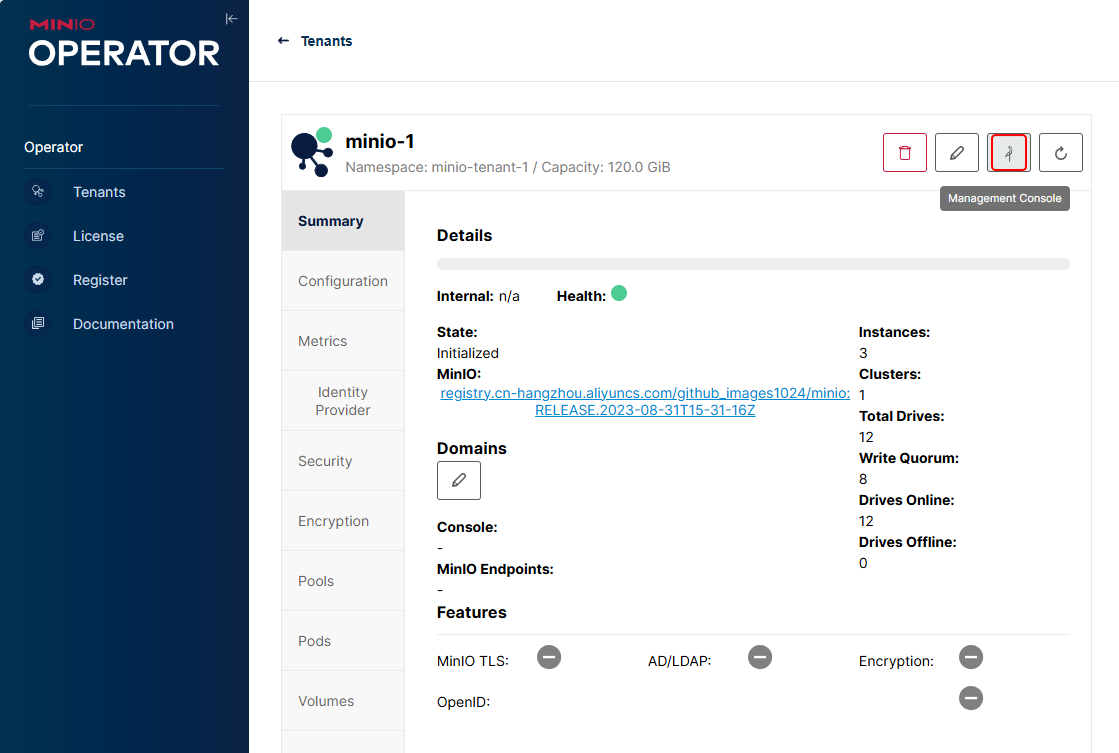The width and height of the screenshot is (1119, 753).
Task: Switch to the Pools tab
Action: click(343, 581)
